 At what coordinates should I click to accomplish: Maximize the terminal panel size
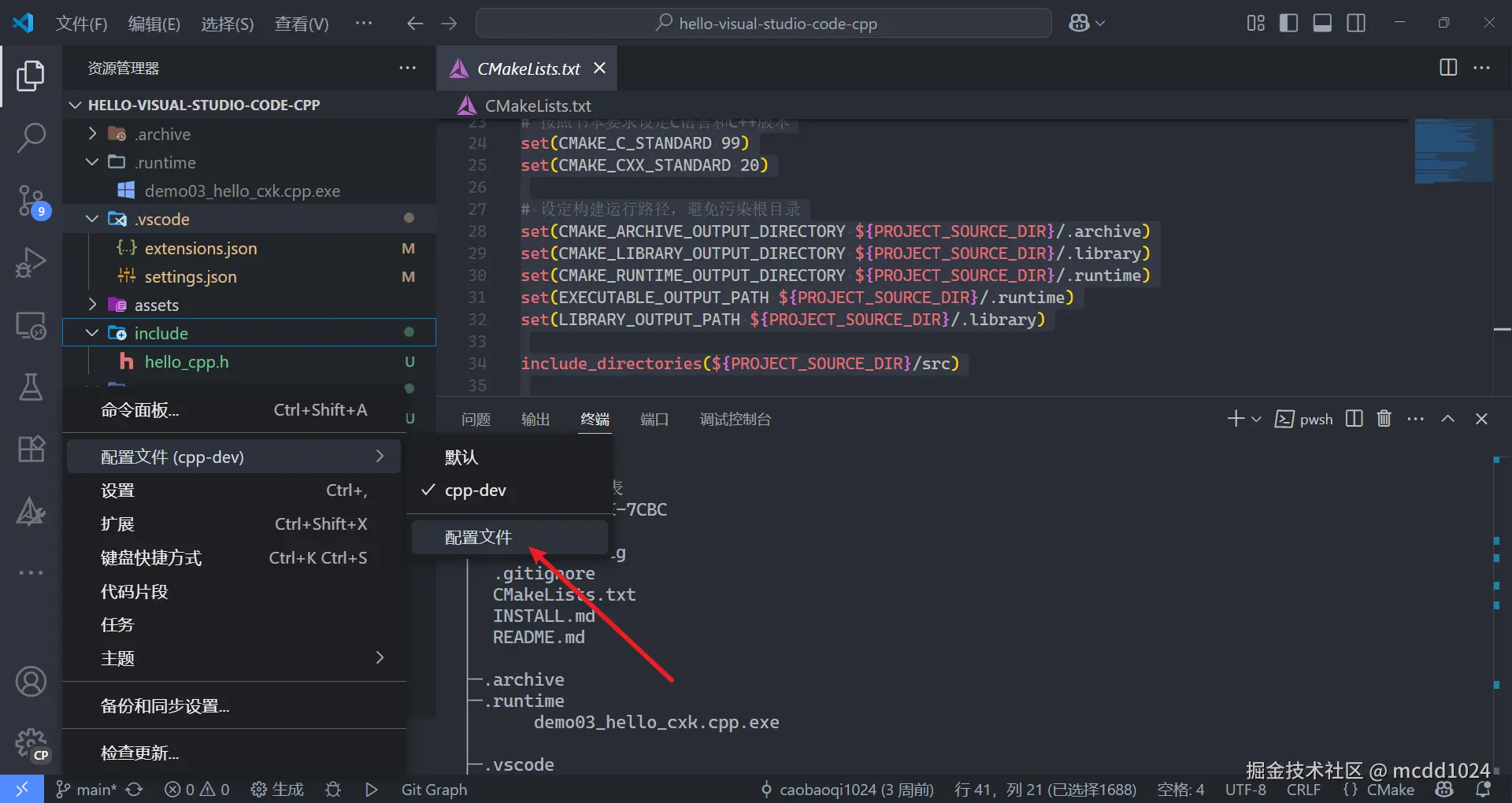1447,419
